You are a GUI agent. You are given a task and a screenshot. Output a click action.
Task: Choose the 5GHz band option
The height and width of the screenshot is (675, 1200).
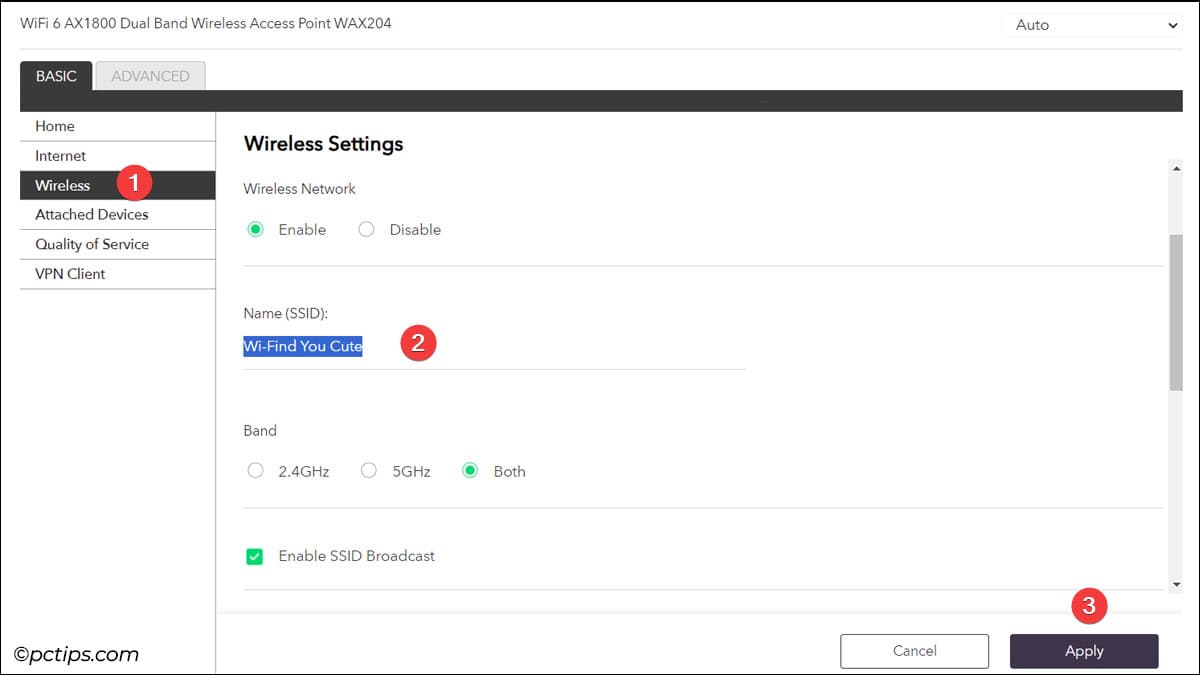pos(369,471)
